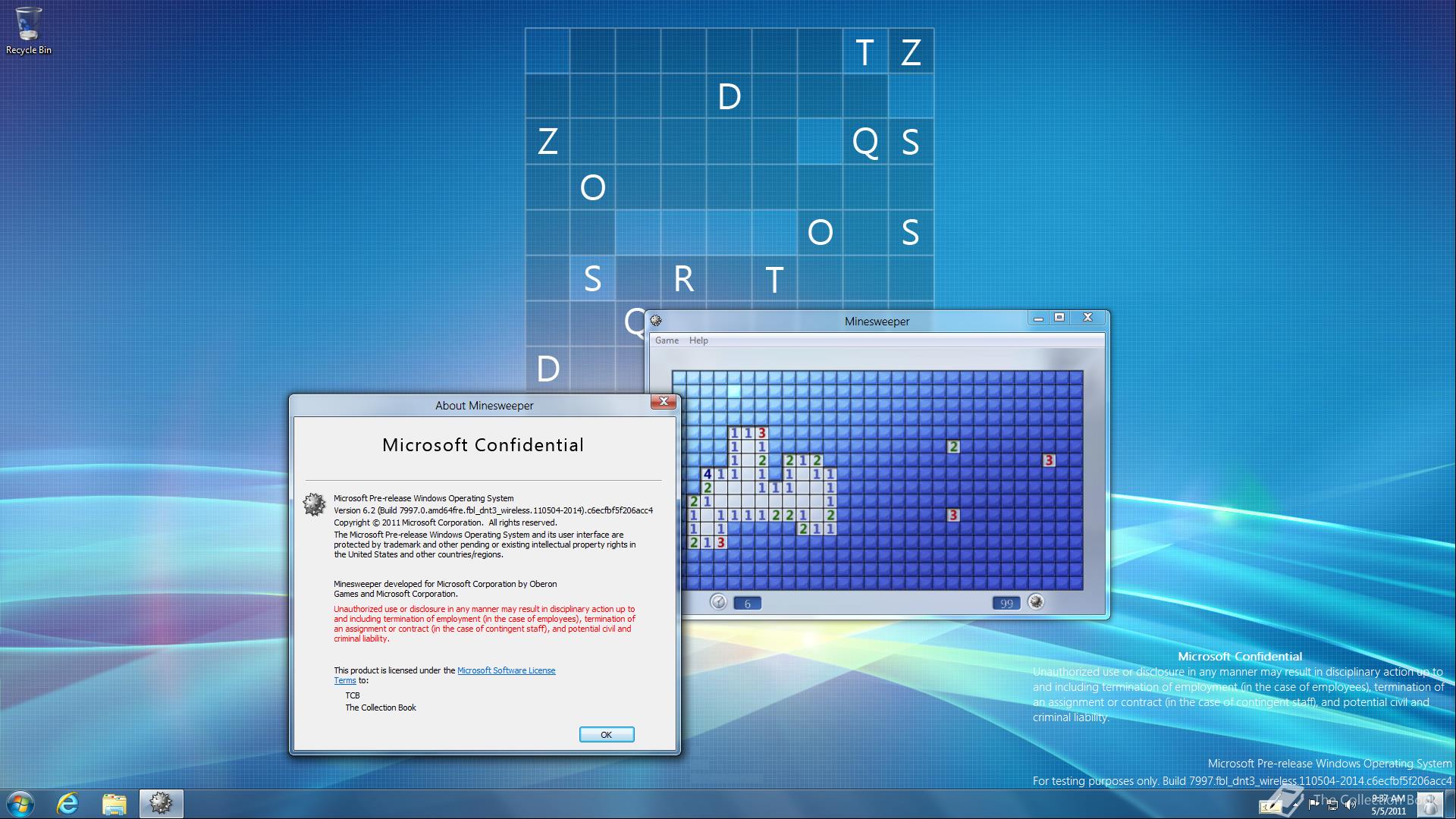Viewport: 1456px width, 819px height.
Task: Click the remaining mines counter 99
Action: point(1006,604)
